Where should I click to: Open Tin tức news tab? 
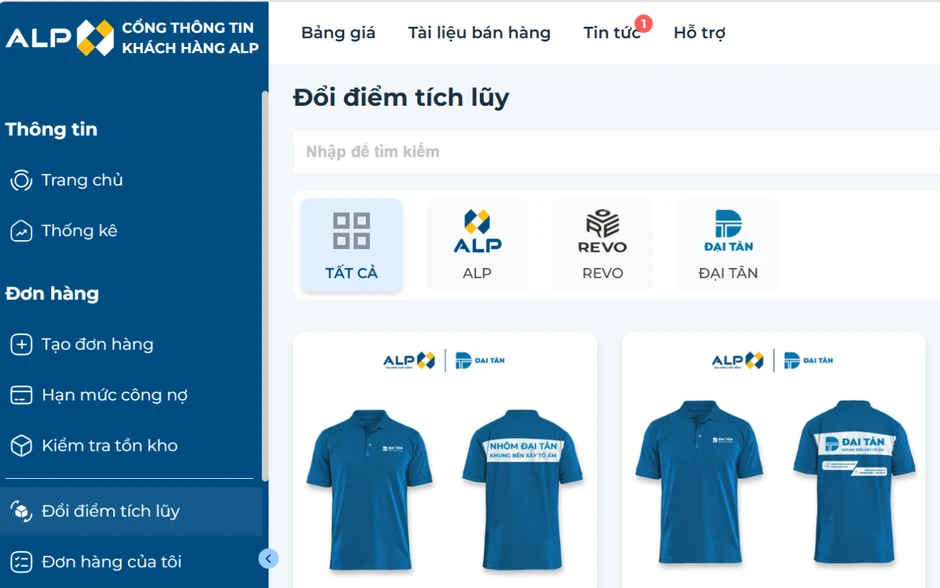tap(611, 32)
